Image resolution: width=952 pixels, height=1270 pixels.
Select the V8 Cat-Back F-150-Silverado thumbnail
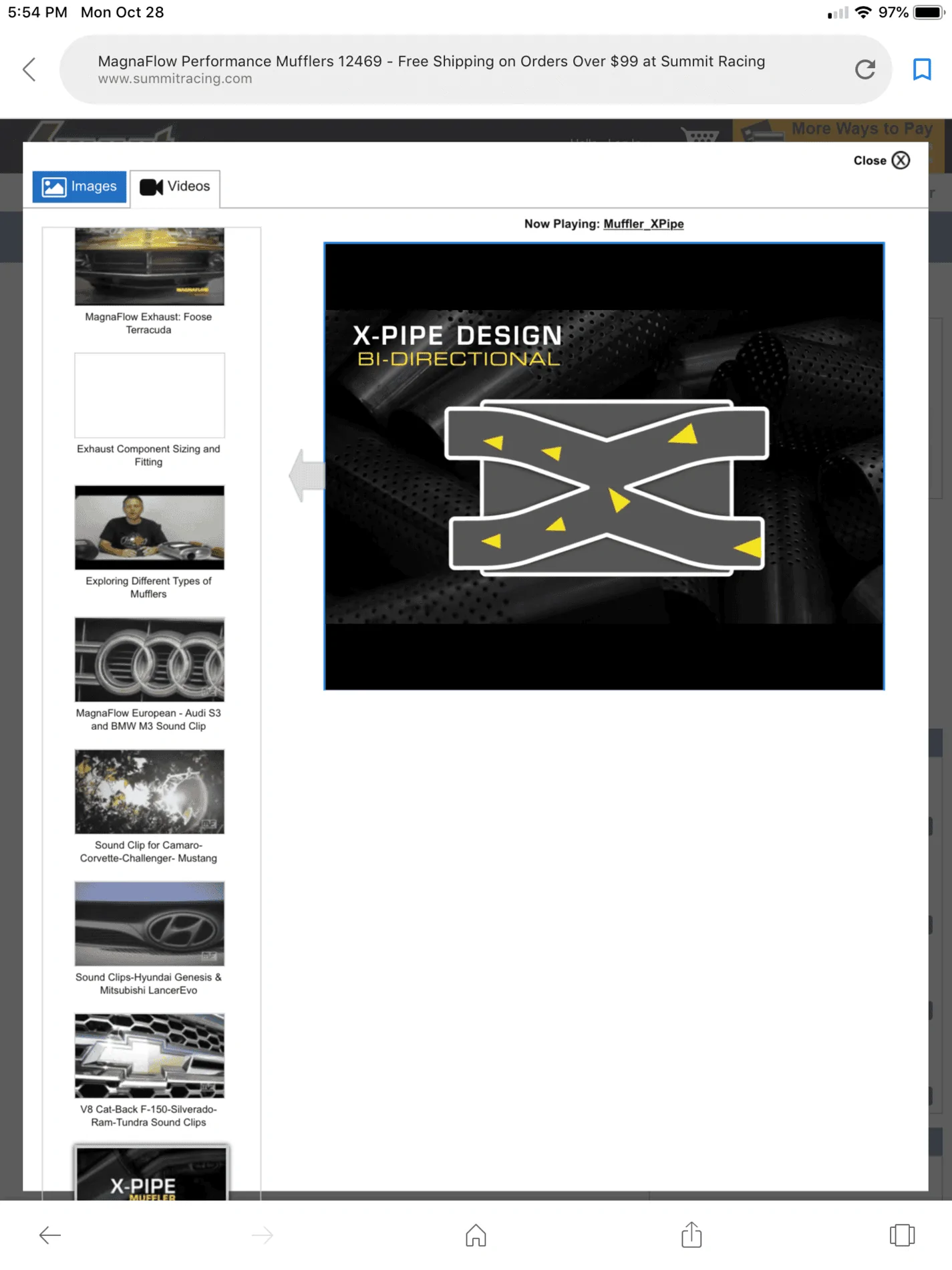150,1055
